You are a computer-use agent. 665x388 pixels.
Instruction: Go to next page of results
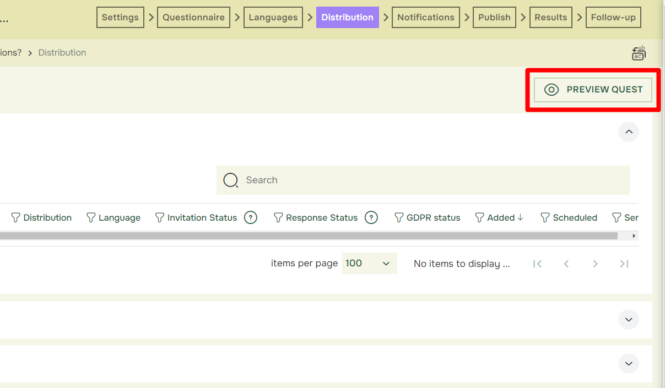[595, 264]
